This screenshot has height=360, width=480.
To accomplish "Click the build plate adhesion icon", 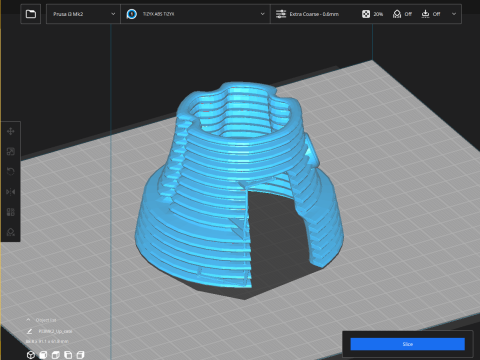I will [425, 14].
